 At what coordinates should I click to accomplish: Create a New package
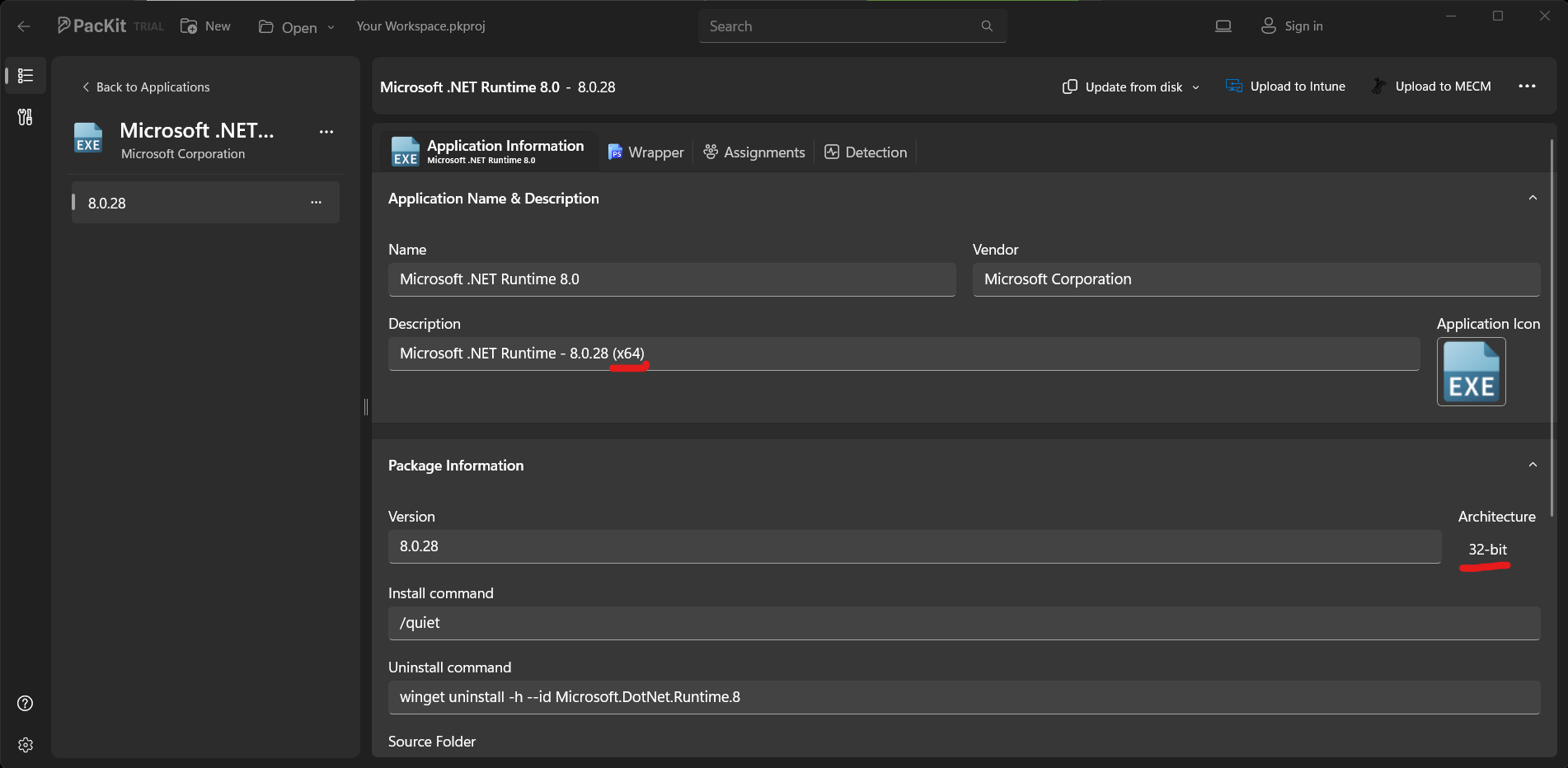click(x=205, y=26)
